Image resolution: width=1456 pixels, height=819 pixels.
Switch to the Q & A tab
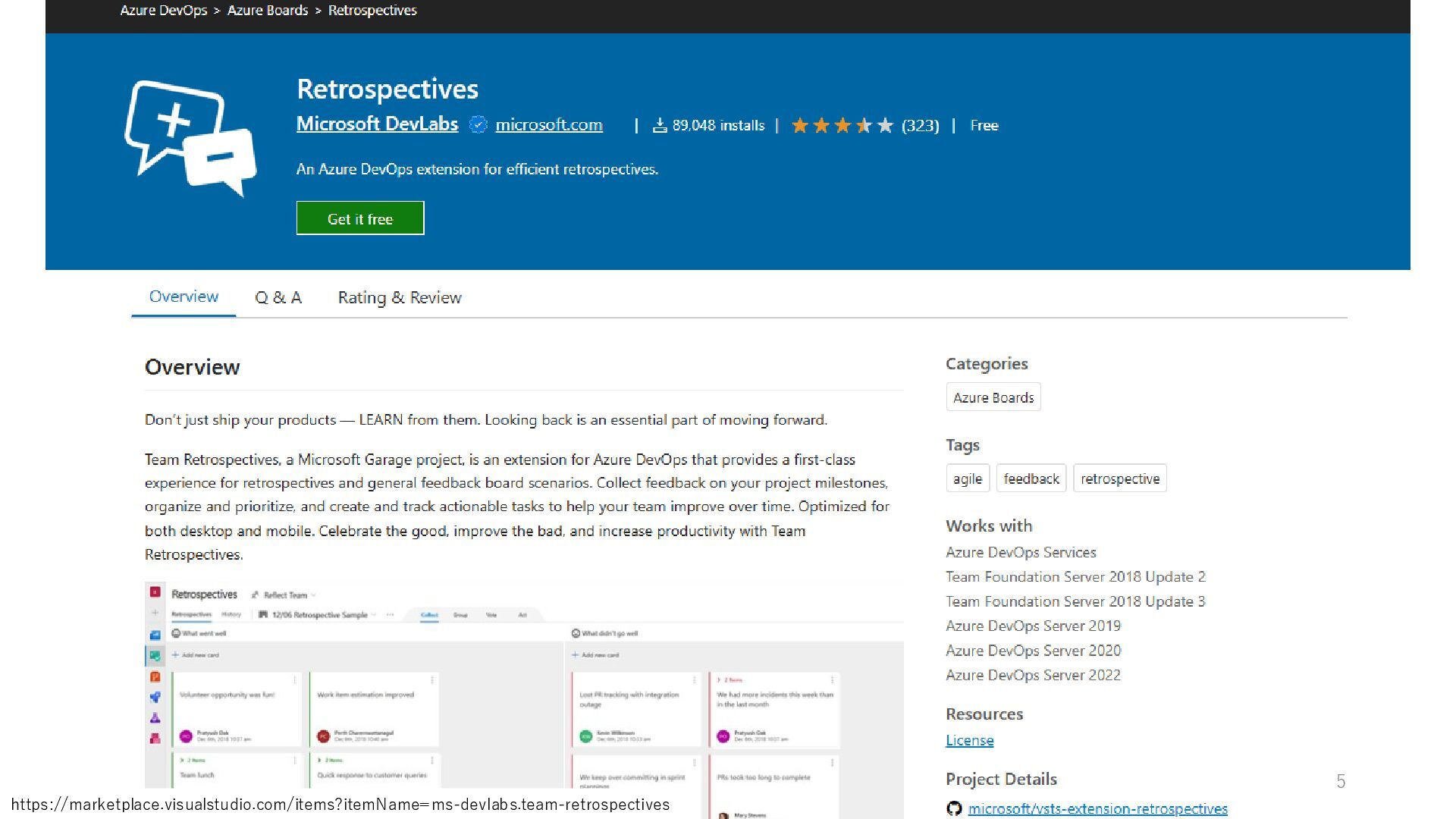278,297
